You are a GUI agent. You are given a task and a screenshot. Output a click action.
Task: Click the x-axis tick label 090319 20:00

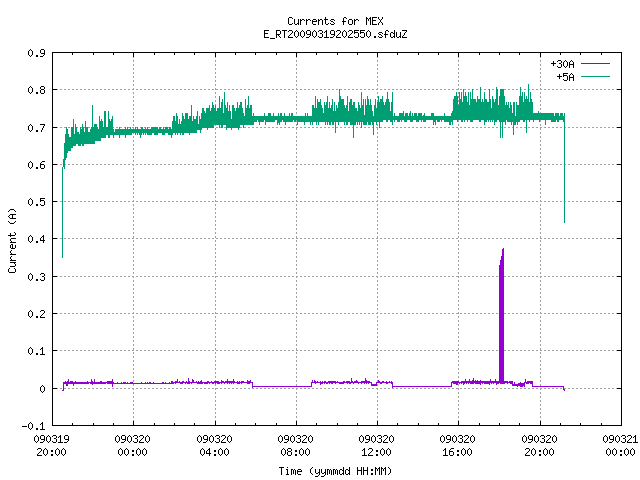(x=51, y=446)
